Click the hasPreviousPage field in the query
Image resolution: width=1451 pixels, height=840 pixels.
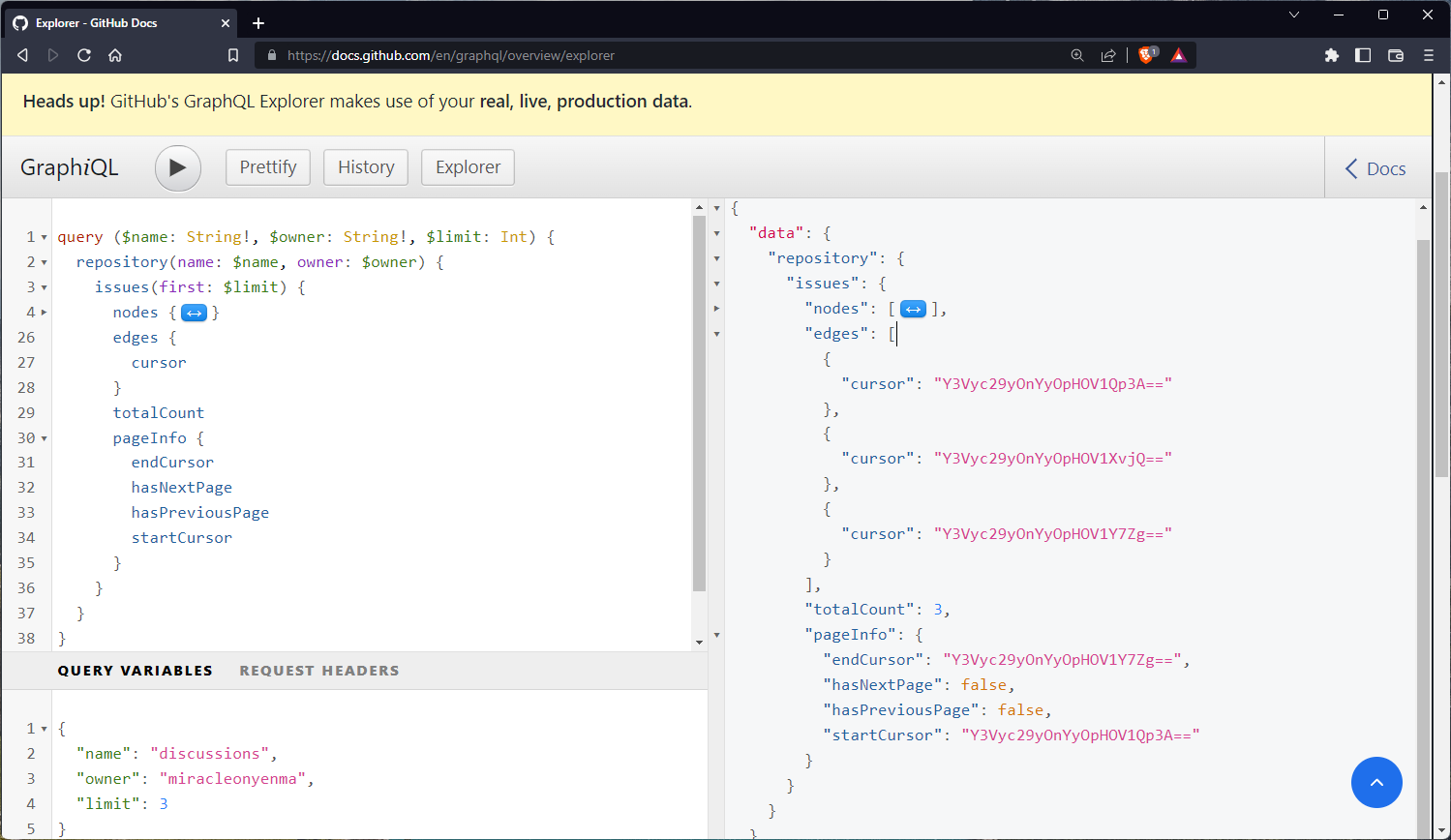(200, 513)
